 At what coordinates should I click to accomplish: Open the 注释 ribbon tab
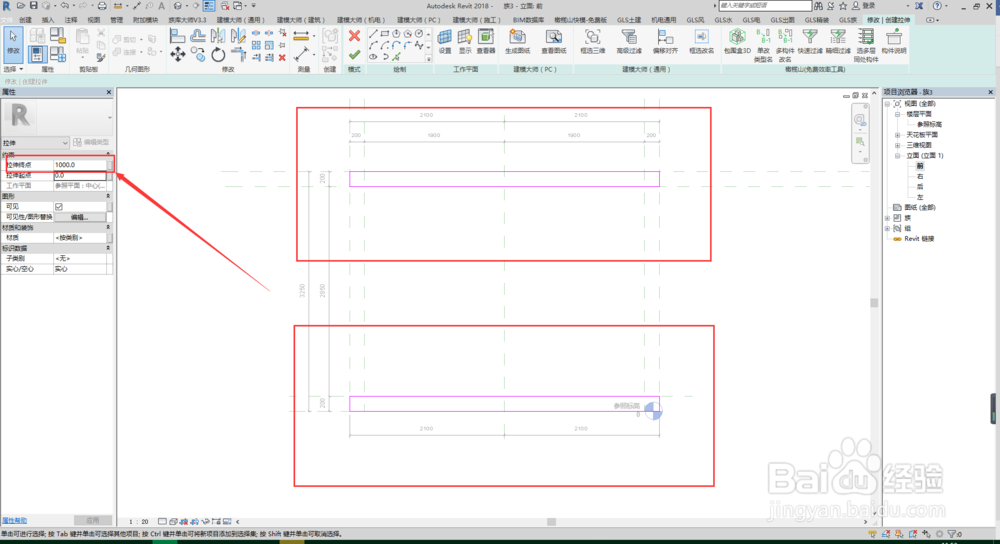[71, 20]
